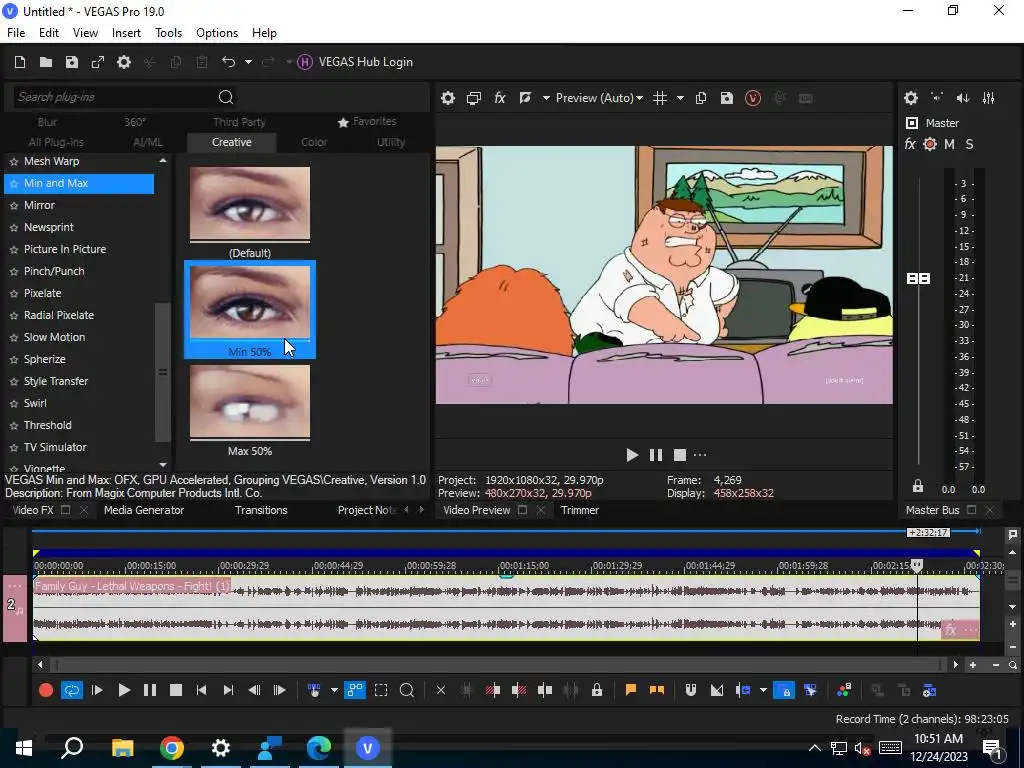1024x768 pixels.
Task: Open the Tools menu
Action: [168, 33]
